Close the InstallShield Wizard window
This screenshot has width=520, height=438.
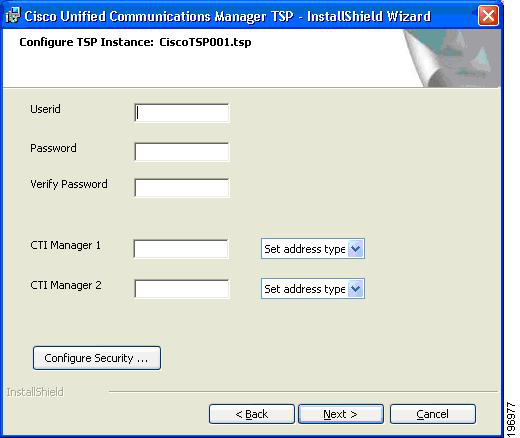click(488, 16)
